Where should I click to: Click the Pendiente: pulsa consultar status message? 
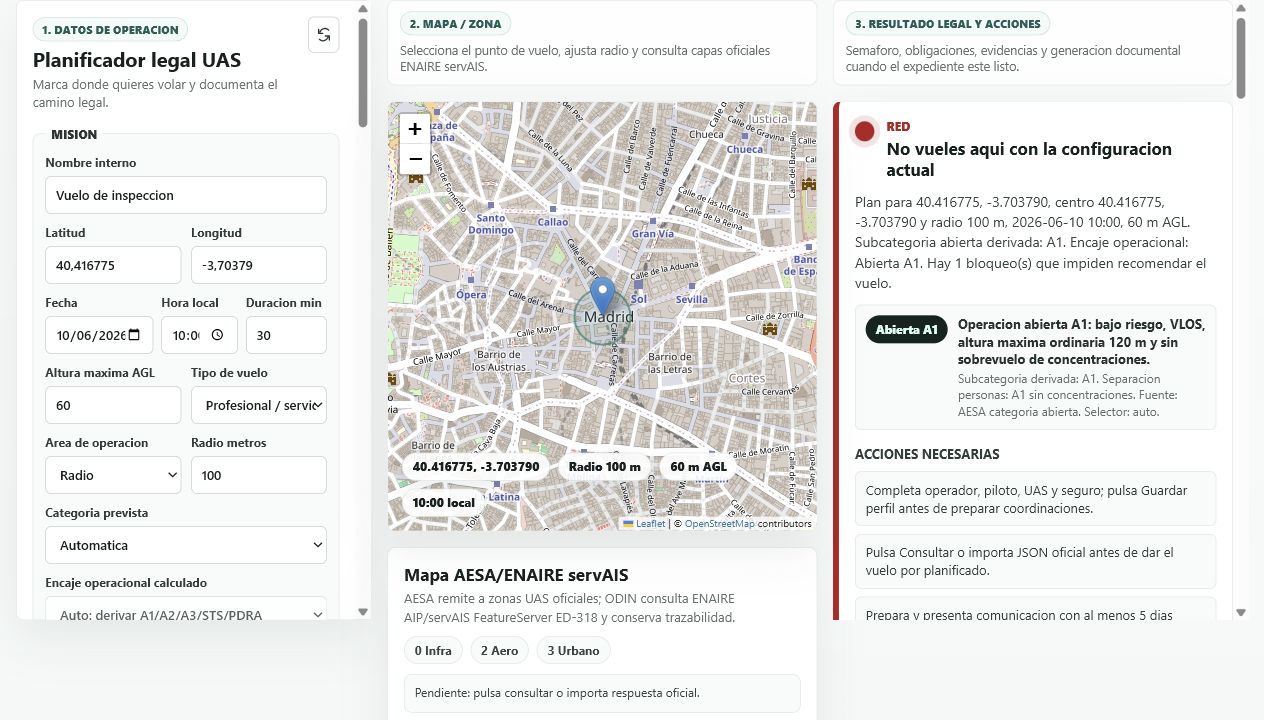coord(602,693)
